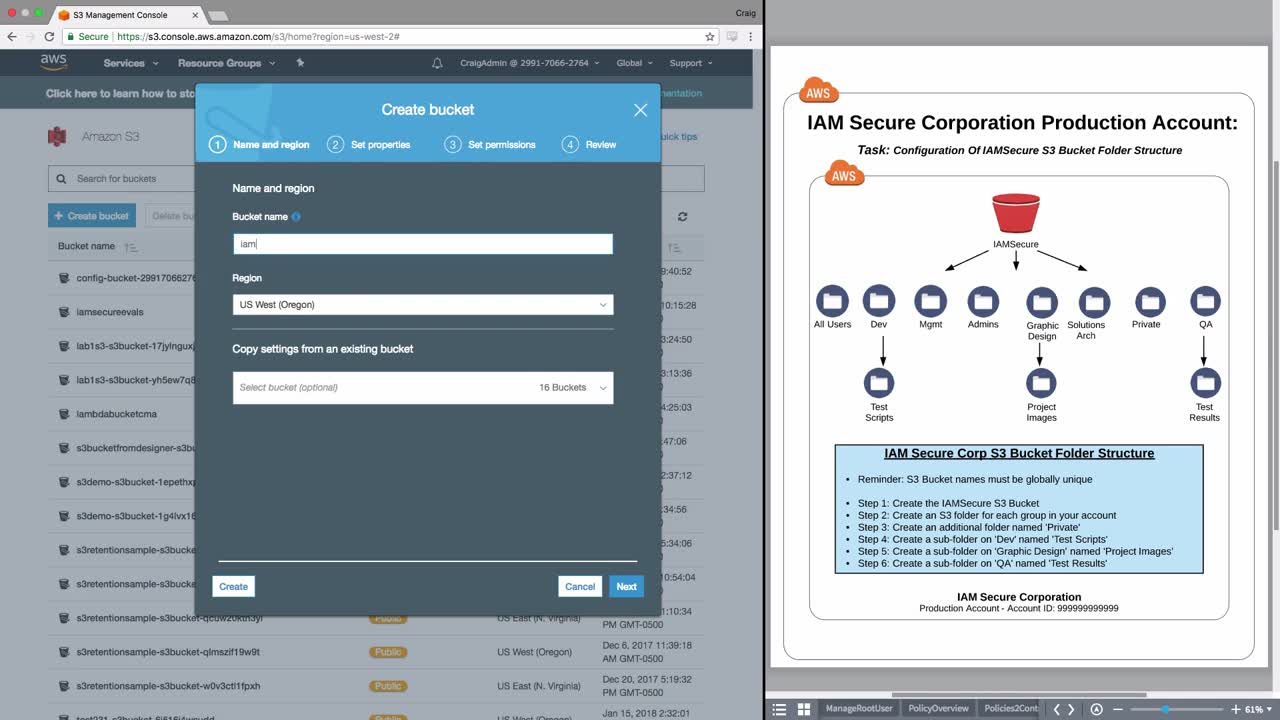Go to the Review step
Viewport: 1280px width, 720px height.
[589, 145]
